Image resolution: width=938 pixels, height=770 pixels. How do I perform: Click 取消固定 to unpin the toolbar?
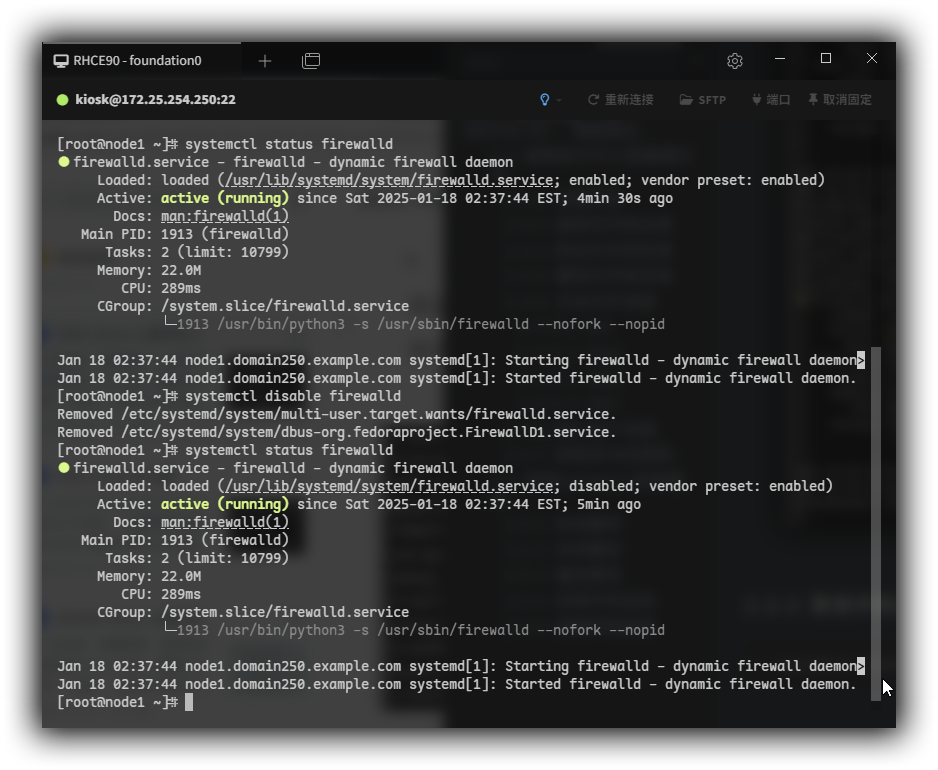840,100
